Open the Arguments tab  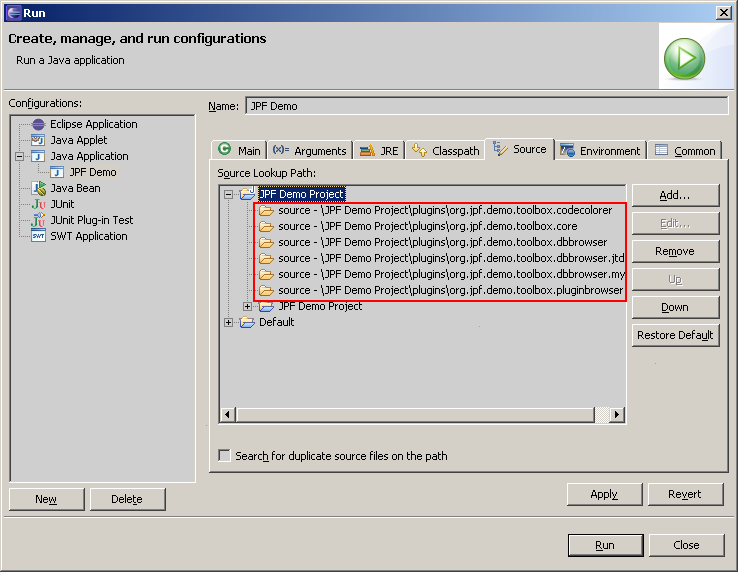(310, 151)
